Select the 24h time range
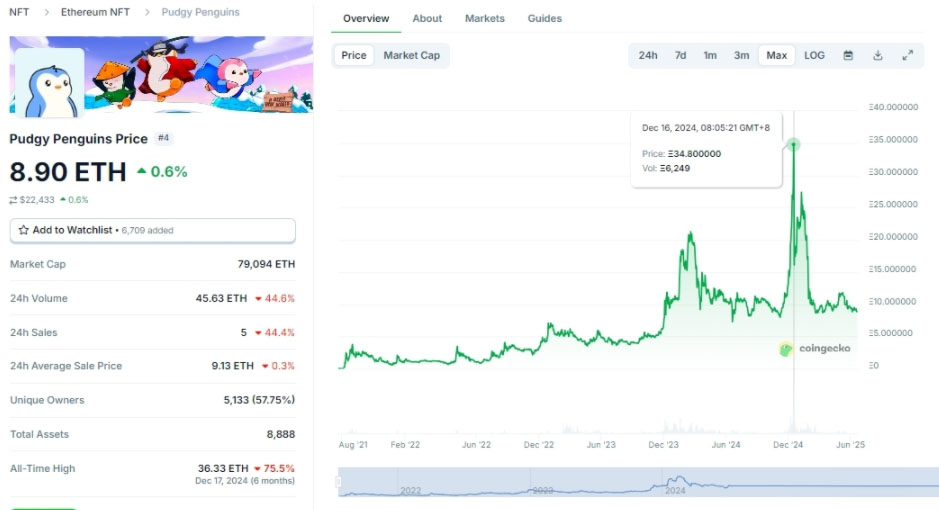The width and height of the screenshot is (939, 510). point(648,55)
